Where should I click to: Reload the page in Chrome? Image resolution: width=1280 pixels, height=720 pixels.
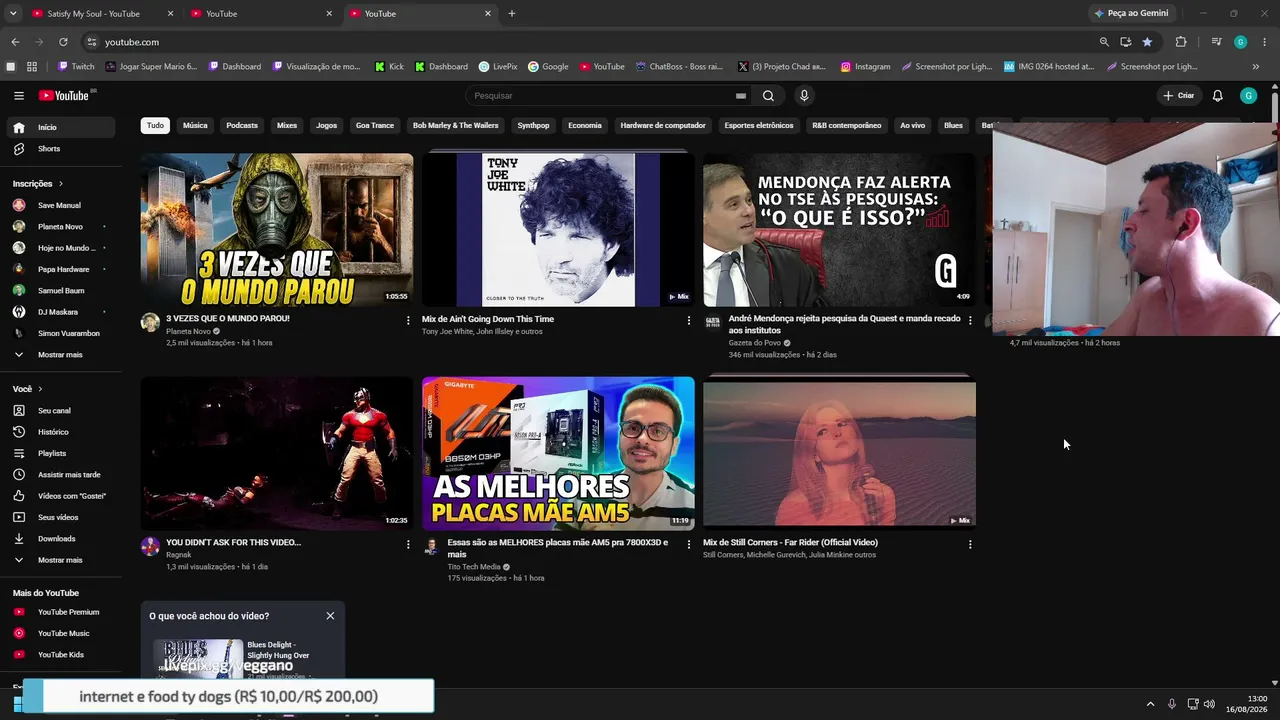[x=63, y=42]
